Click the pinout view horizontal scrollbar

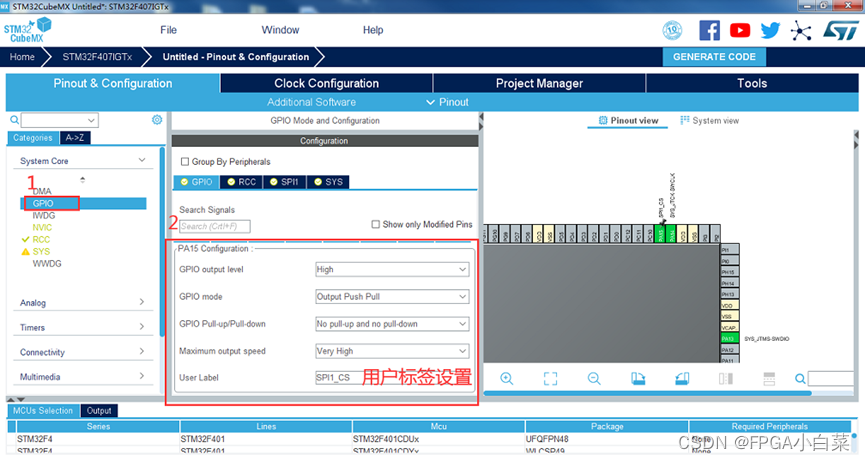[648, 393]
